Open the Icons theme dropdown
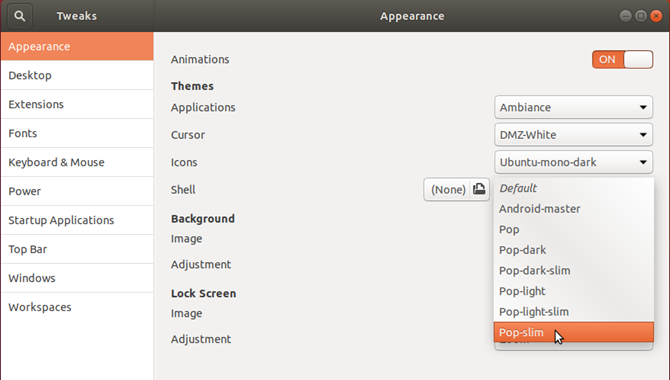The image size is (670, 380). click(x=573, y=162)
